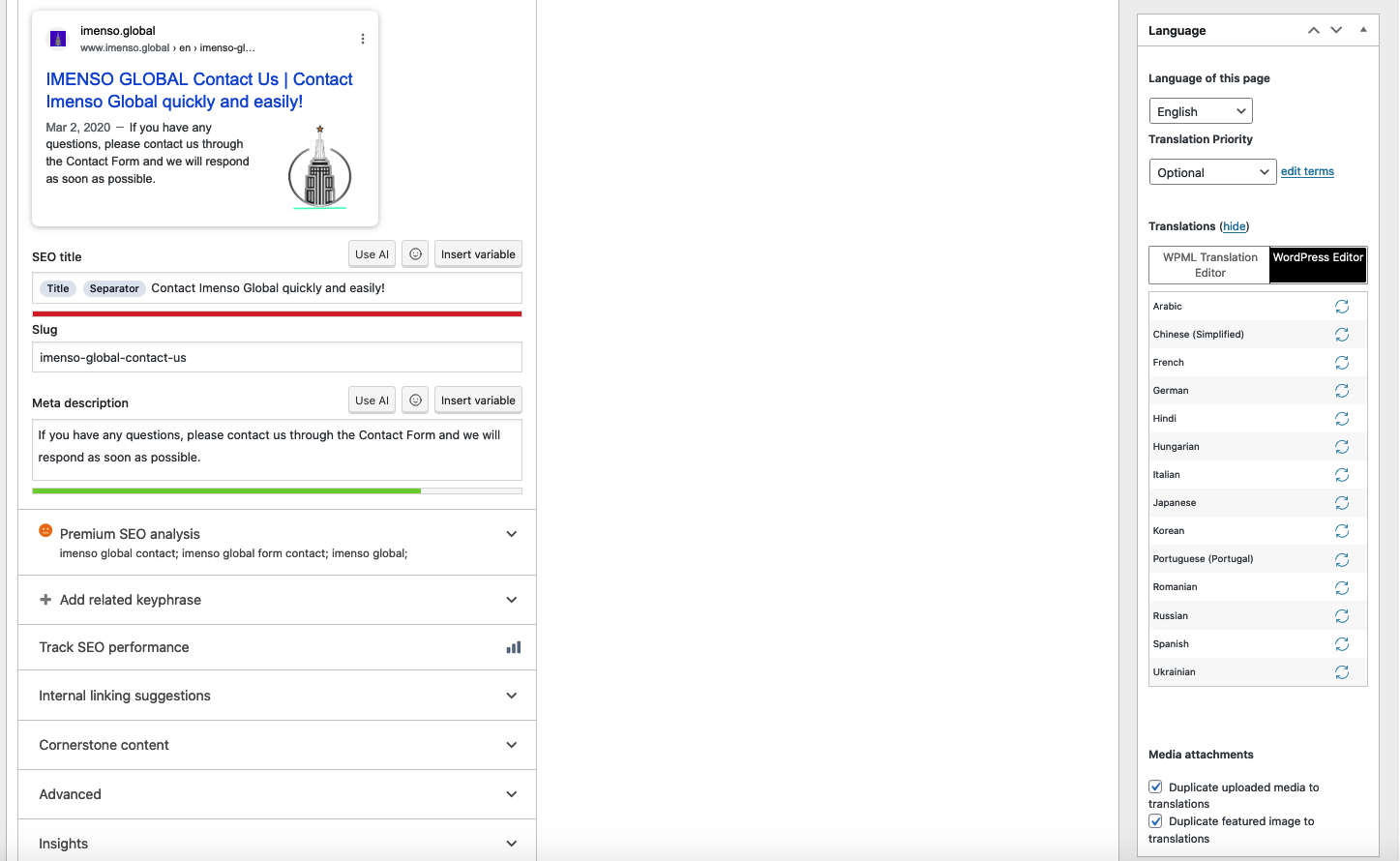Click the Arabic translation refresh icon
The width and height of the screenshot is (1400, 861).
click(x=1342, y=307)
